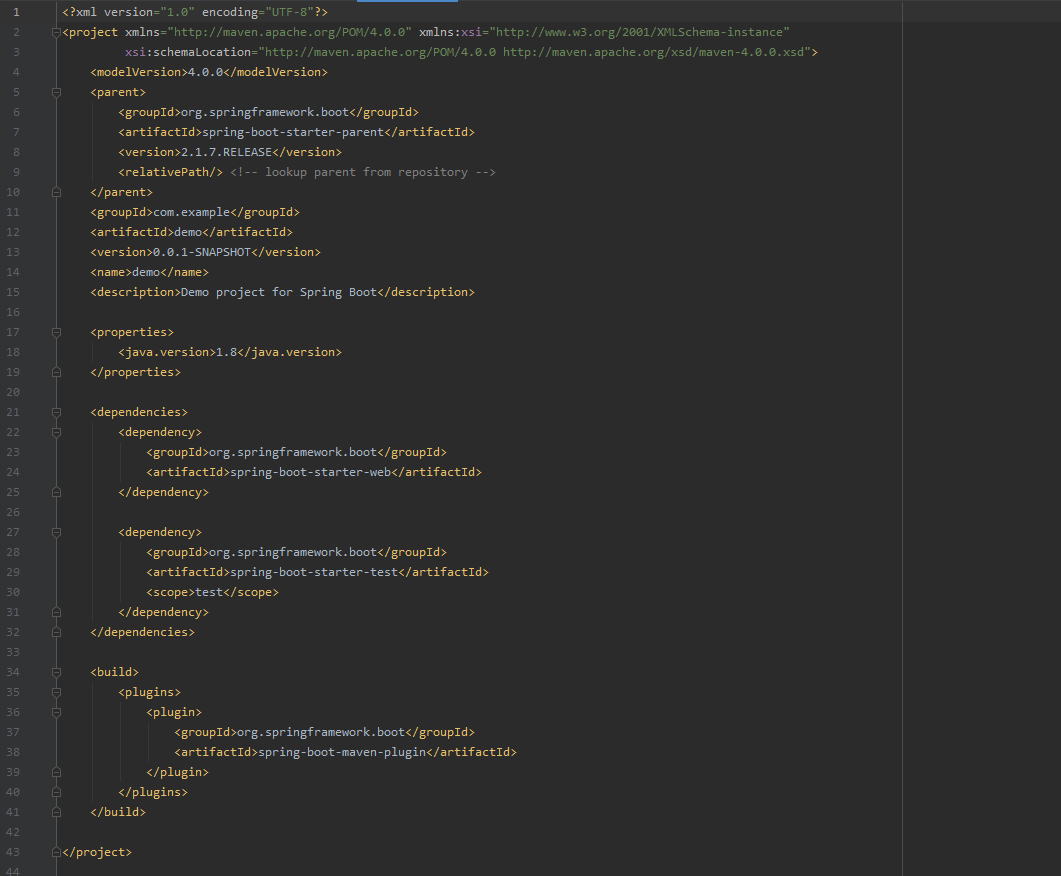
Task: Collapse the project tag fold on line 2
Action: coord(57,32)
